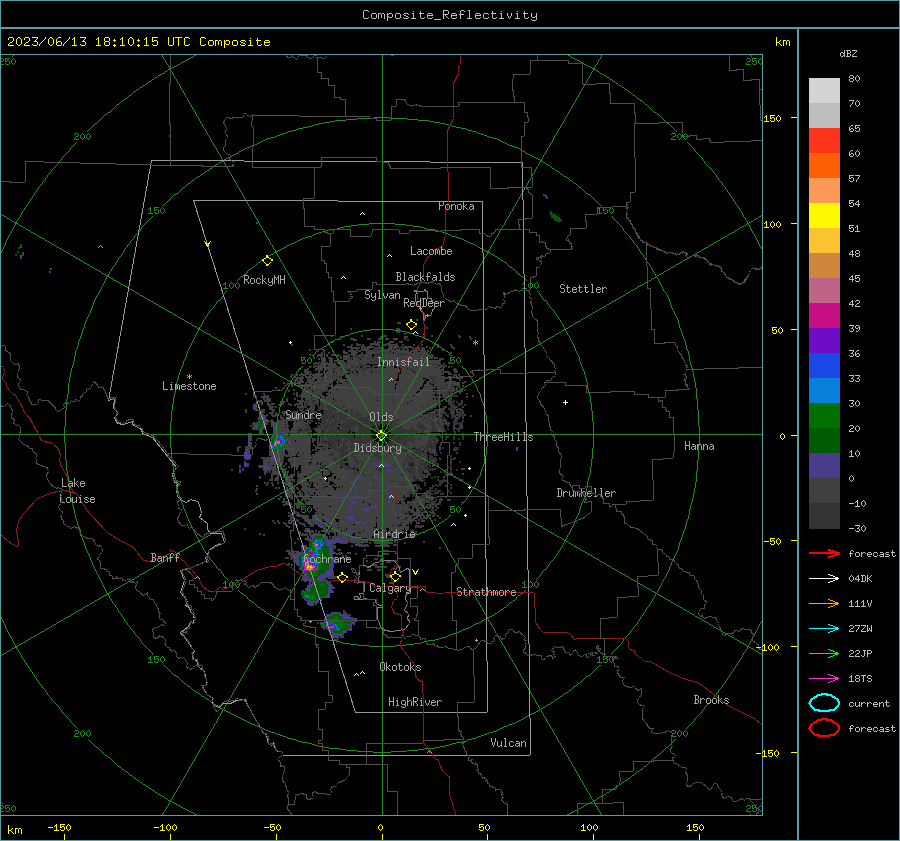Click the yellow V marker northwest of RockyMH
The image size is (900, 841).
pos(207,244)
